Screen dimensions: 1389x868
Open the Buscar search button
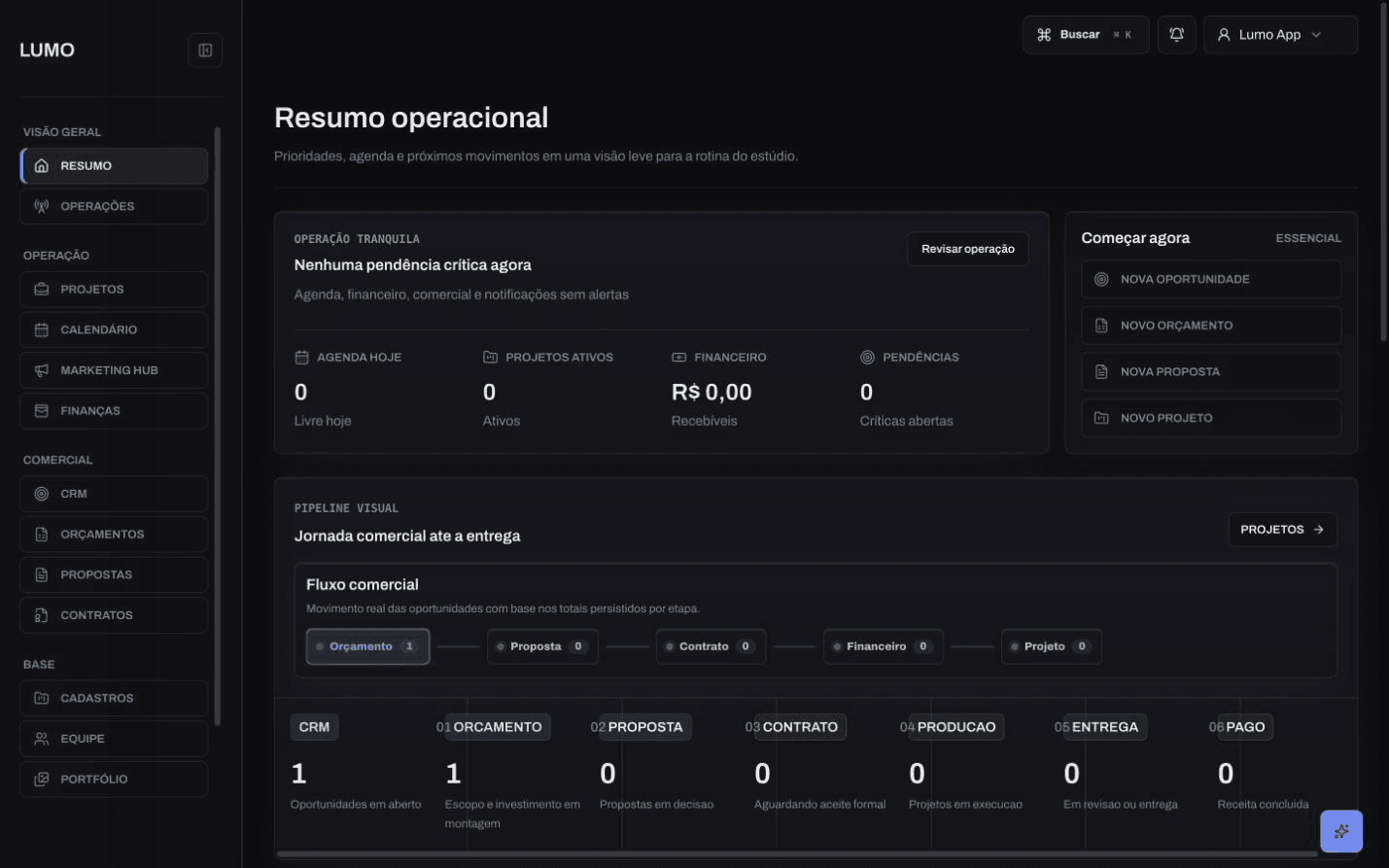point(1086,35)
